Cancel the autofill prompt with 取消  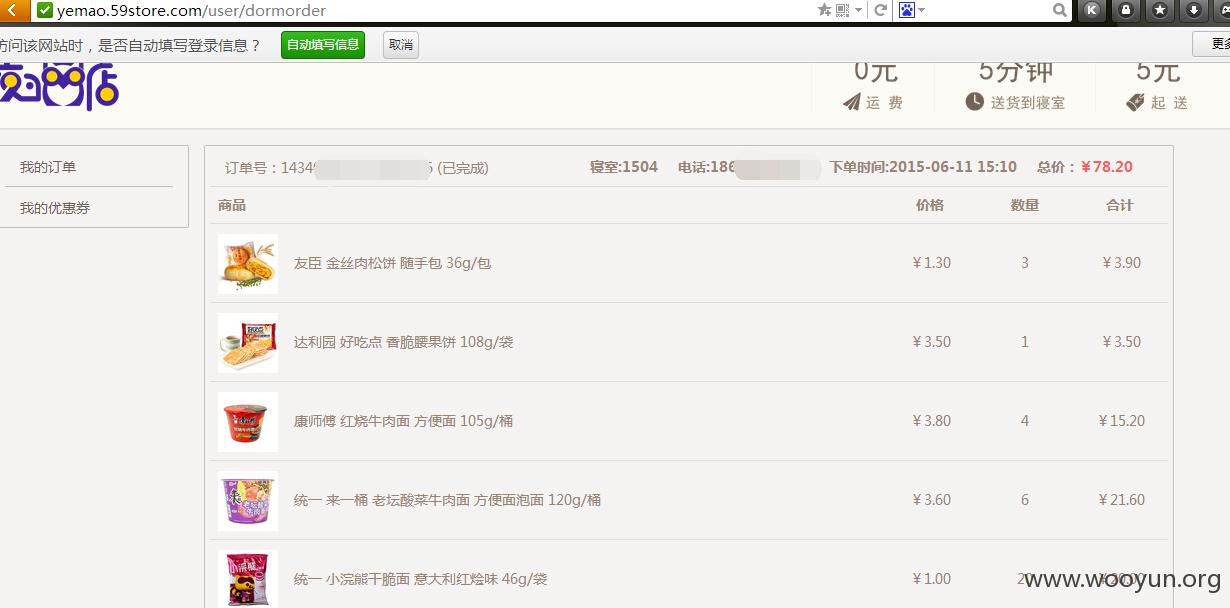(401, 45)
